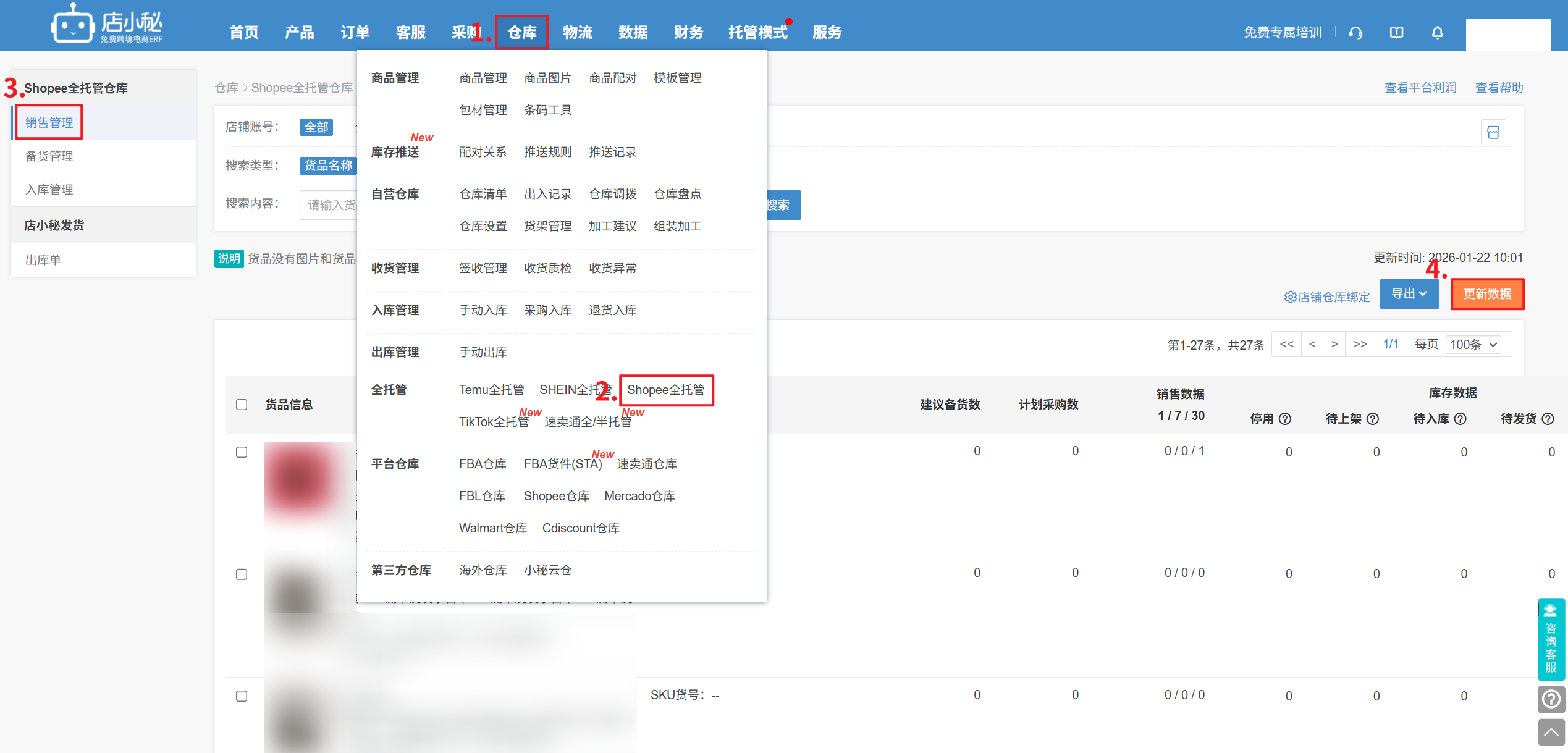The width and height of the screenshot is (1568, 753).
Task: Click the notification bell icon
Action: coord(1437,33)
